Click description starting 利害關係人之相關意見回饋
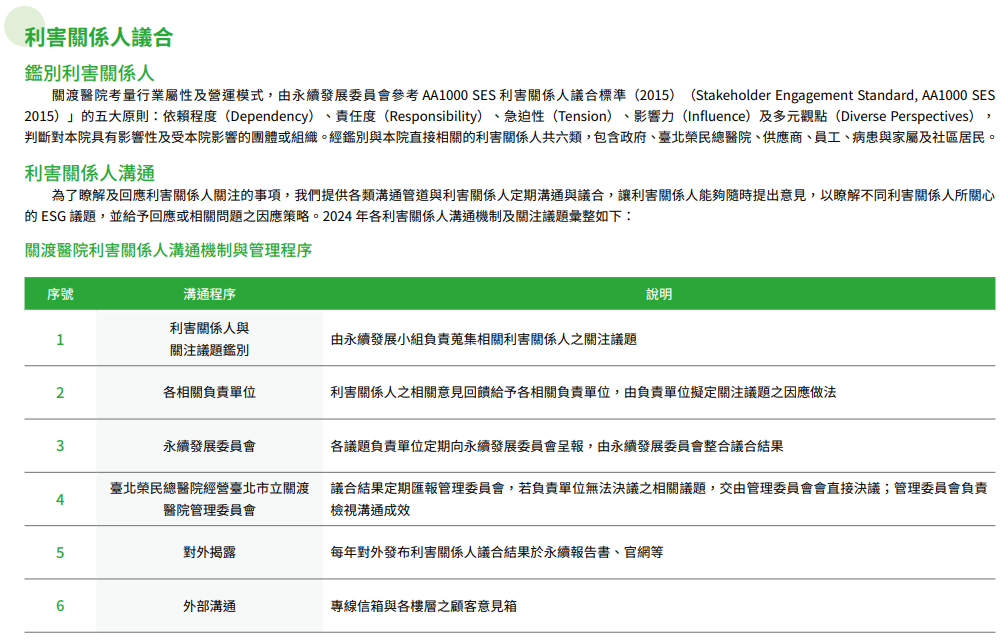 (583, 392)
